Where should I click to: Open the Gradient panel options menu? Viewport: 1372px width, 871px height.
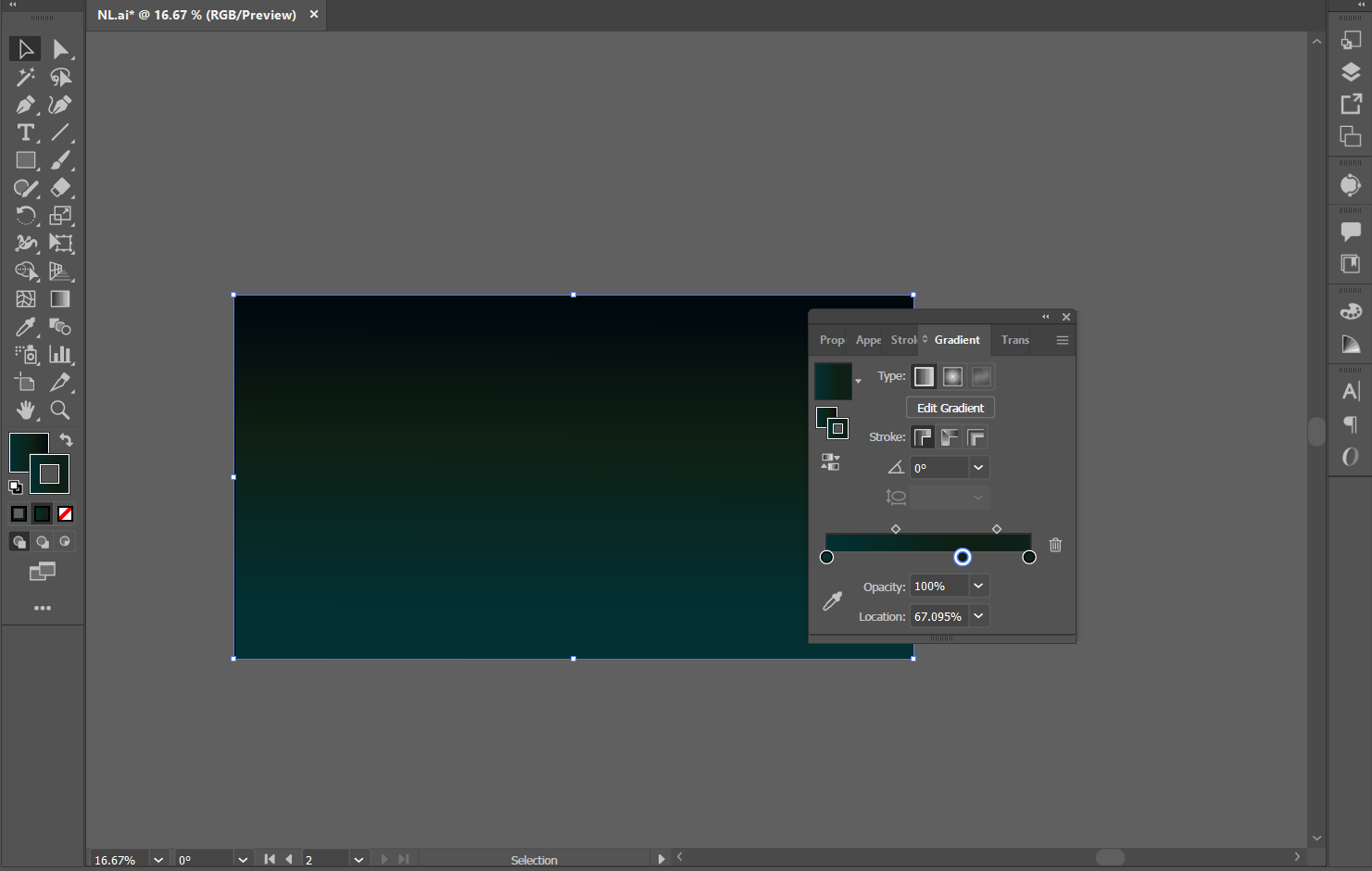tap(1063, 340)
